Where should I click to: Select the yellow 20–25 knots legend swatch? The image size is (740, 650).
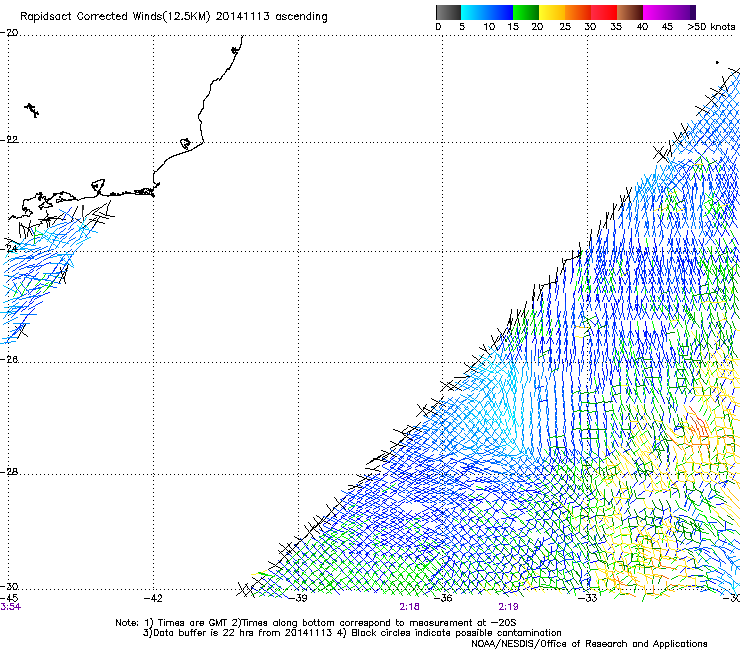tap(552, 12)
